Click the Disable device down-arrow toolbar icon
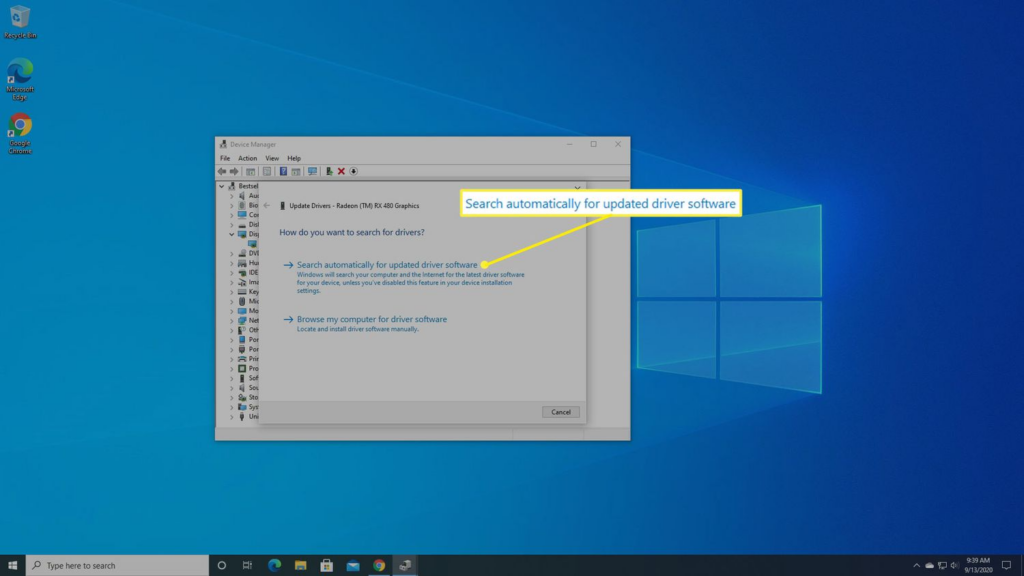 pos(353,171)
